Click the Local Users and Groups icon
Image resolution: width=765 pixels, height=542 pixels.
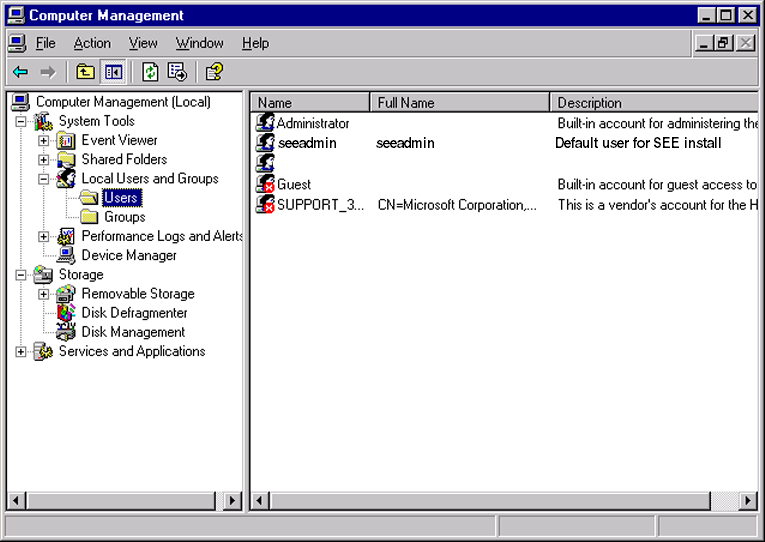(x=66, y=179)
